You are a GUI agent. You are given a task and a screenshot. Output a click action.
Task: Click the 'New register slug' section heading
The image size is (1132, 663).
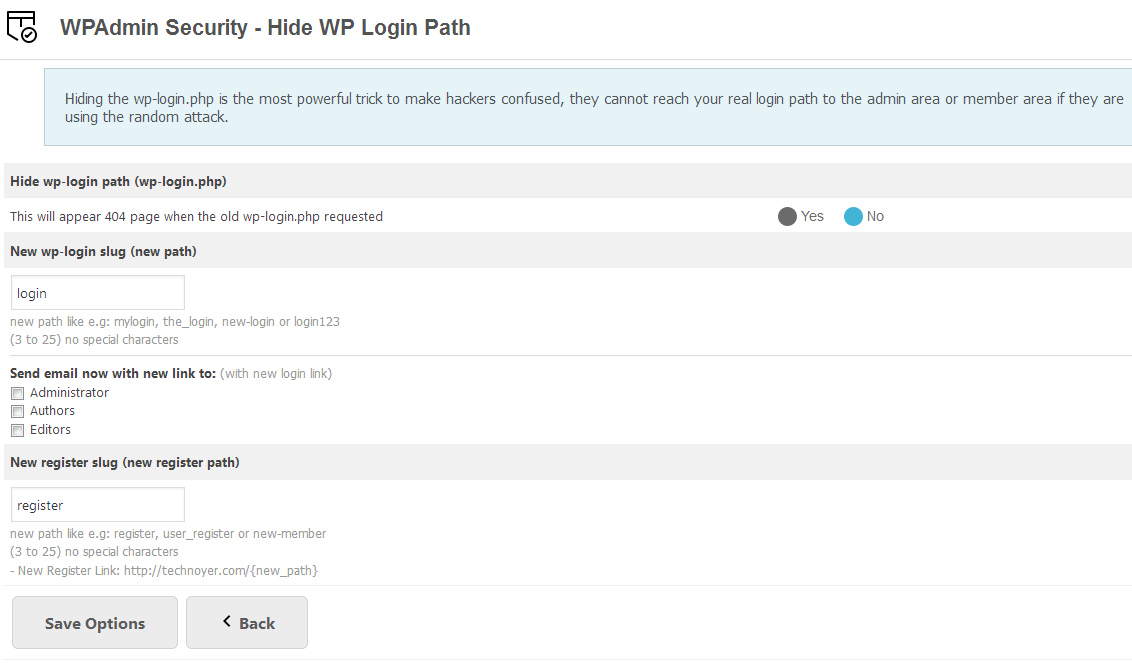click(125, 462)
